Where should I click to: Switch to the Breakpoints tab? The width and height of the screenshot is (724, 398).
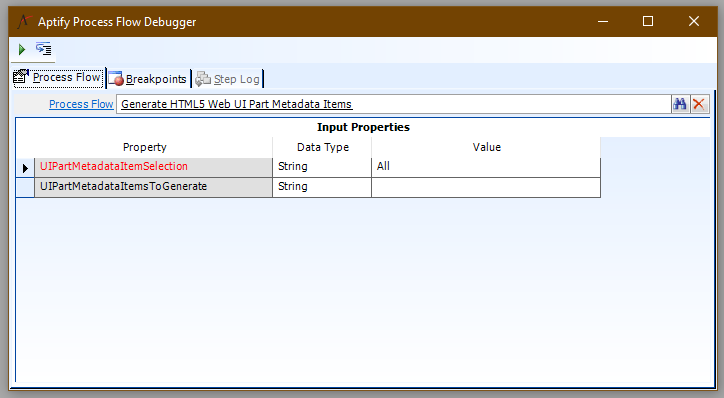click(149, 79)
